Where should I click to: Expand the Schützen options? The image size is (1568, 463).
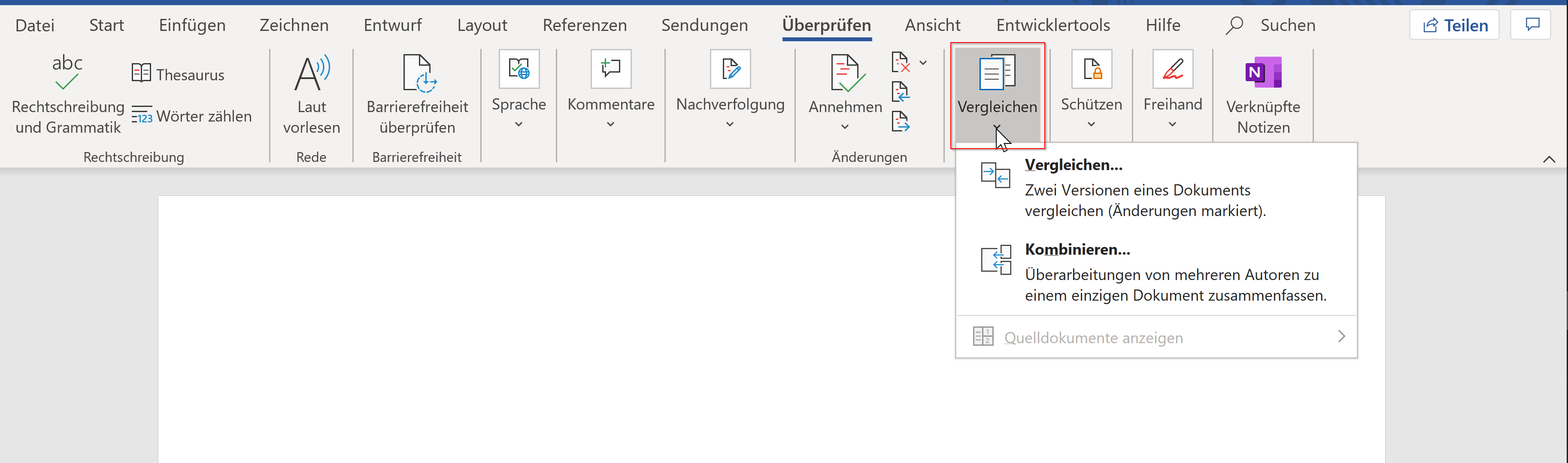click(x=1091, y=124)
